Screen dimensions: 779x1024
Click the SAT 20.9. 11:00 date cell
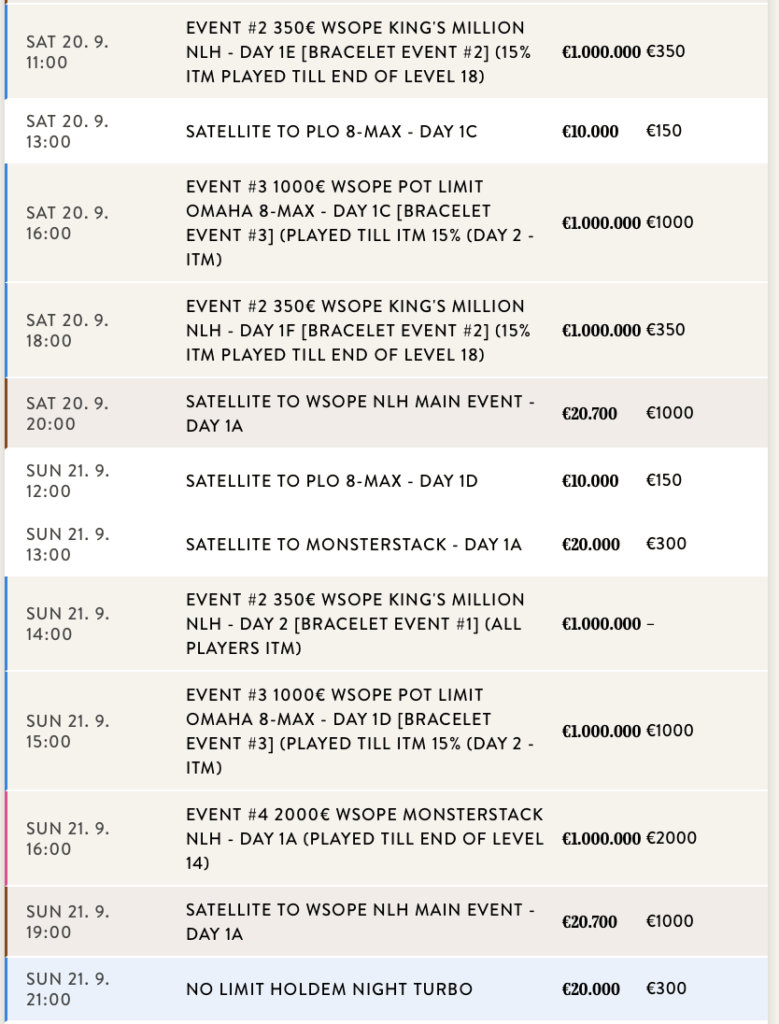(x=67, y=52)
